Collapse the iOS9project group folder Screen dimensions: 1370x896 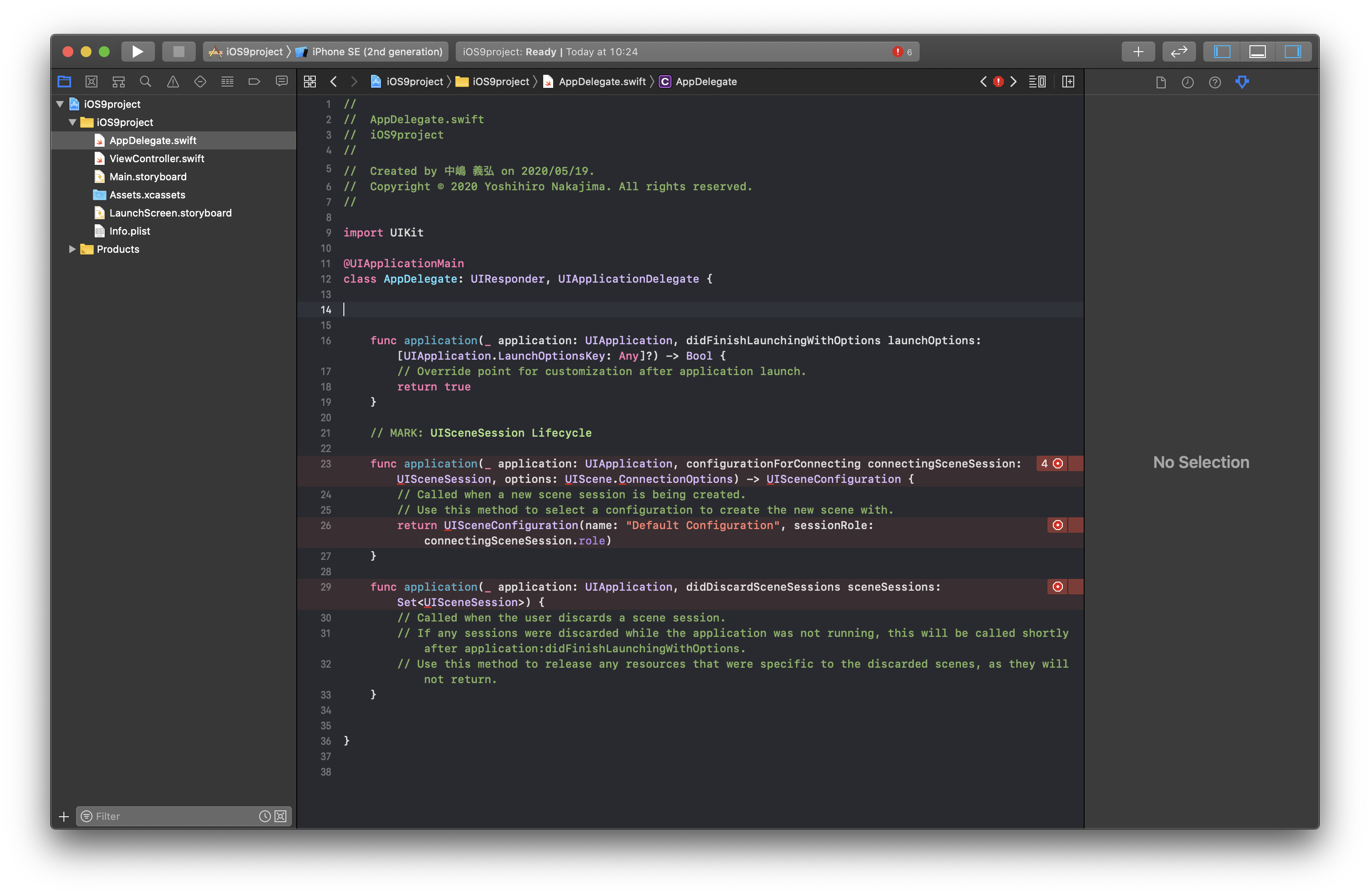tap(72, 122)
